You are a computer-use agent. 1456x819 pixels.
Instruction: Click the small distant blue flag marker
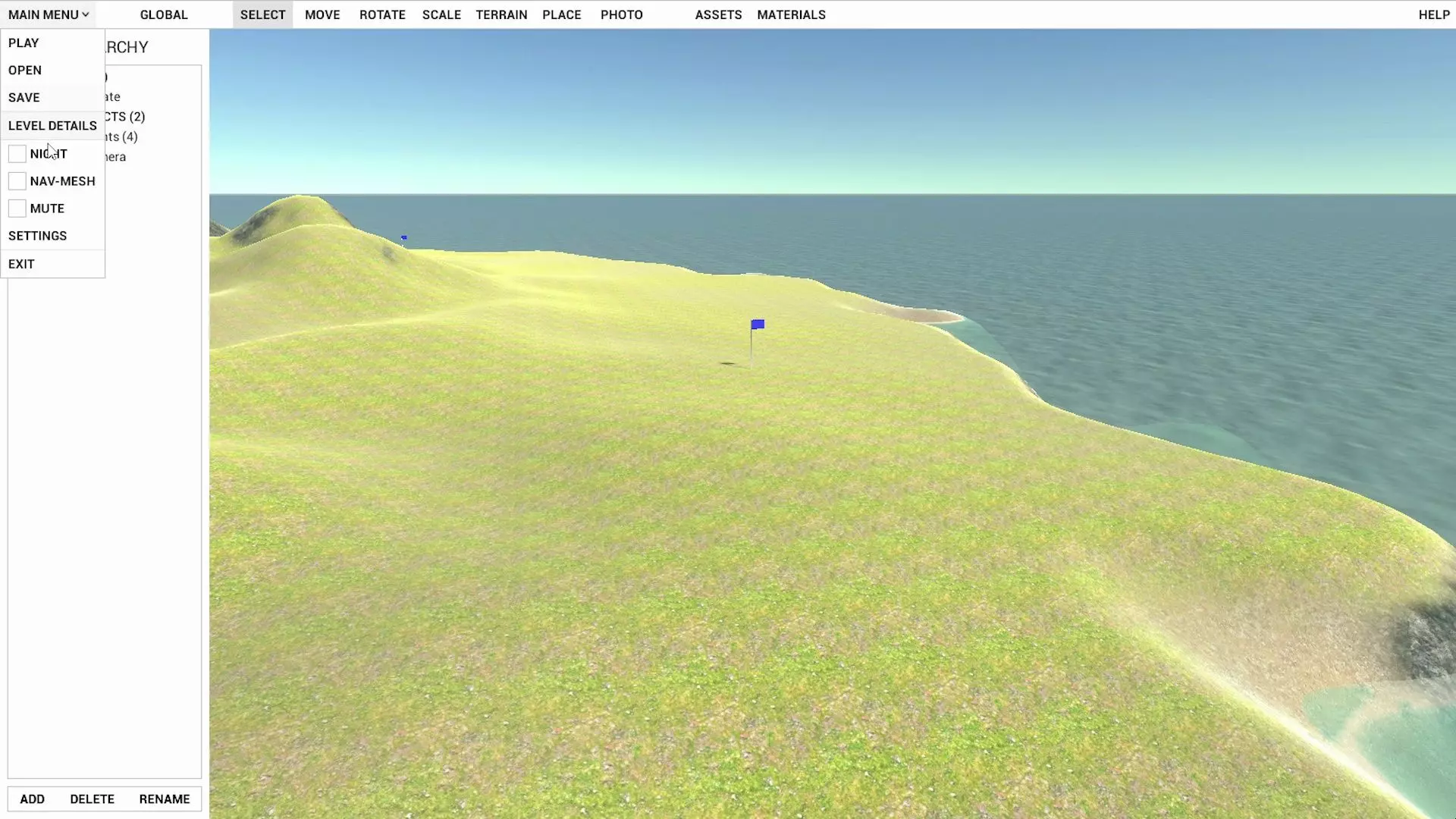pyautogui.click(x=404, y=238)
